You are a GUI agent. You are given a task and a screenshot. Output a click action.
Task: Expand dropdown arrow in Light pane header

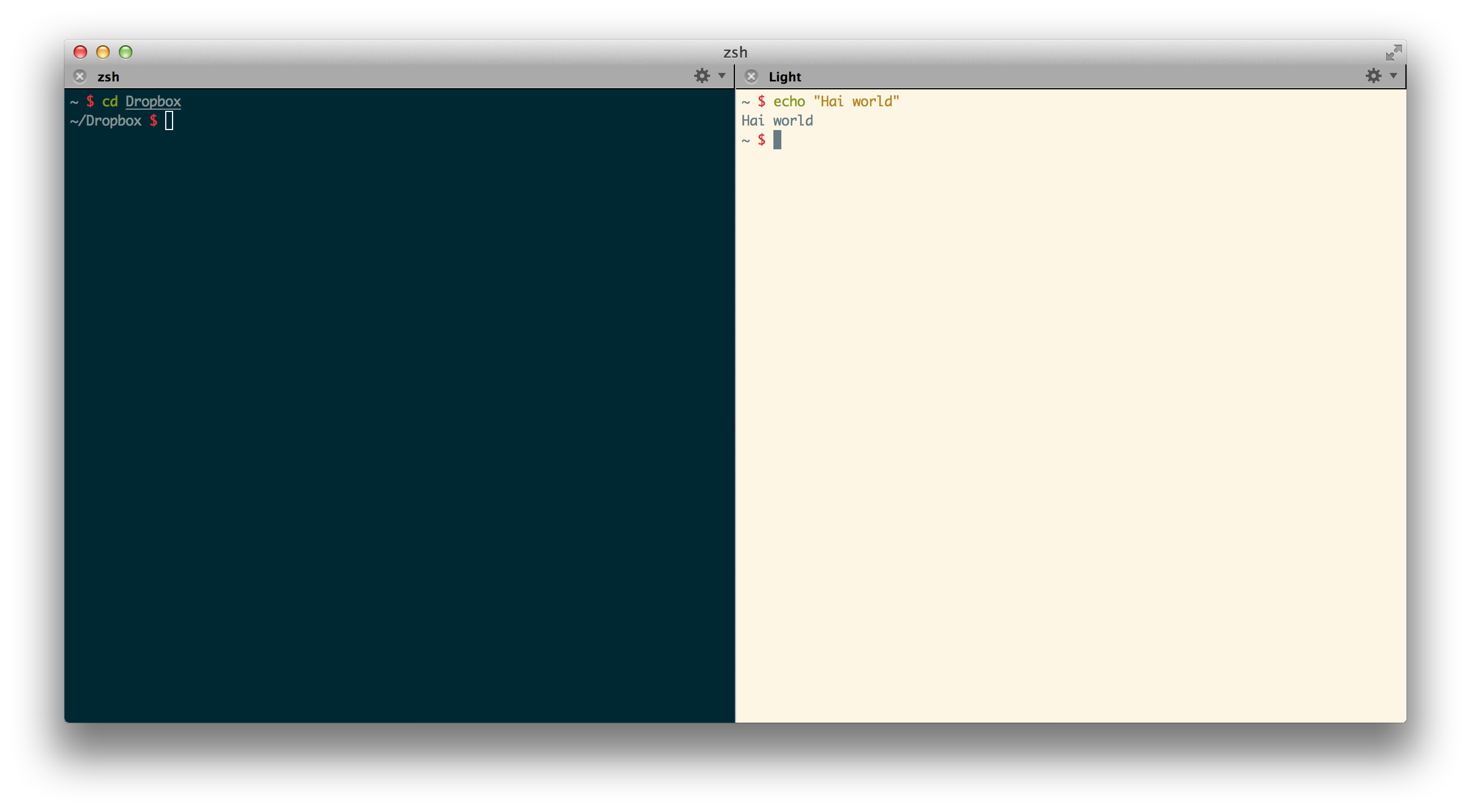coord(1393,76)
